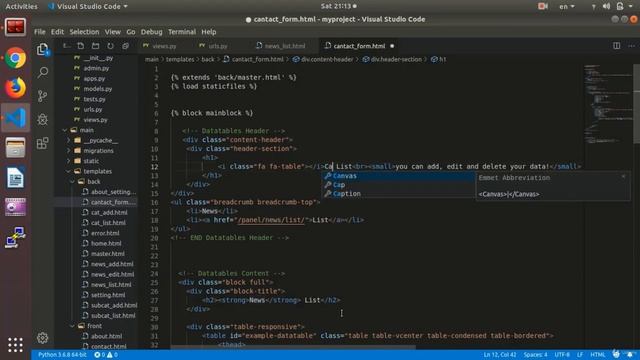Image resolution: width=640 pixels, height=360 pixels.
Task: Open the Explorer view in activity bar
Action: point(42,49)
